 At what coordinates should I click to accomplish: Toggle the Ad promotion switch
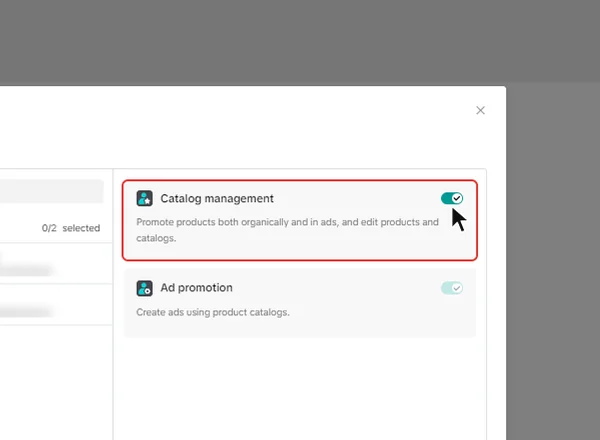pos(452,288)
